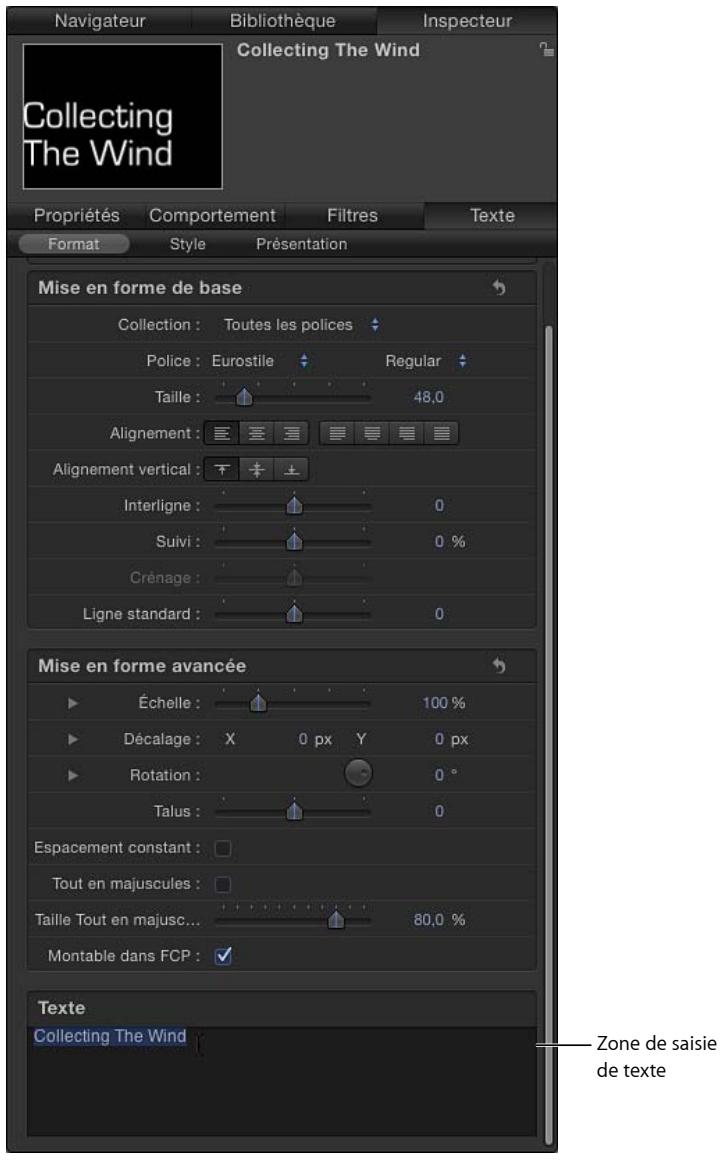Enable Tout en majuscules checkbox

click(223, 884)
